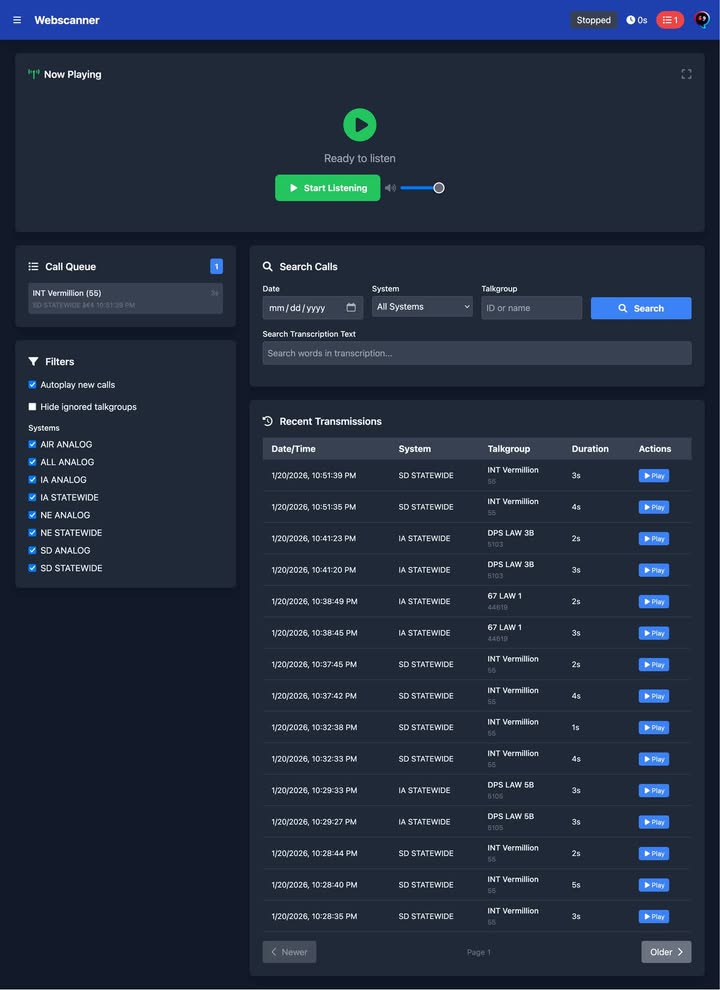Uncheck the IA ANALOG system
Viewport: 720px width, 990px height.
tap(32, 480)
